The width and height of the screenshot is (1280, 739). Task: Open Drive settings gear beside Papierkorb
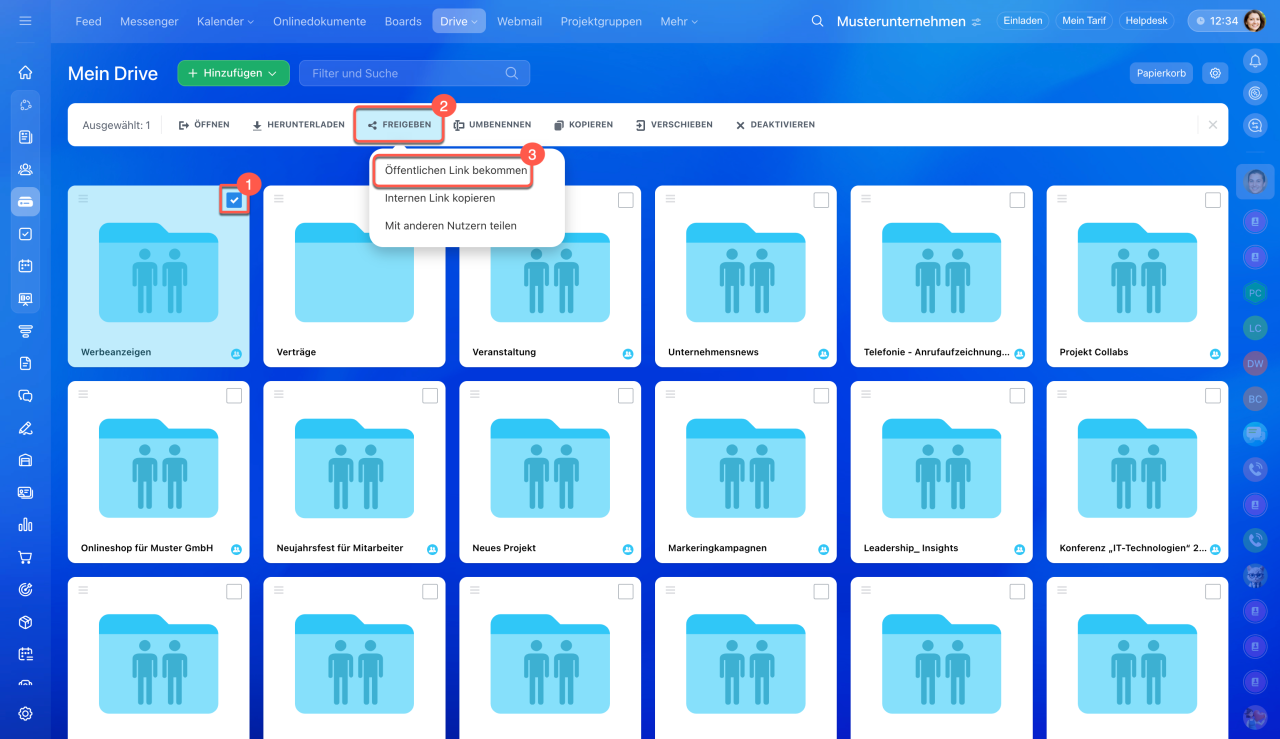pyautogui.click(x=1215, y=73)
